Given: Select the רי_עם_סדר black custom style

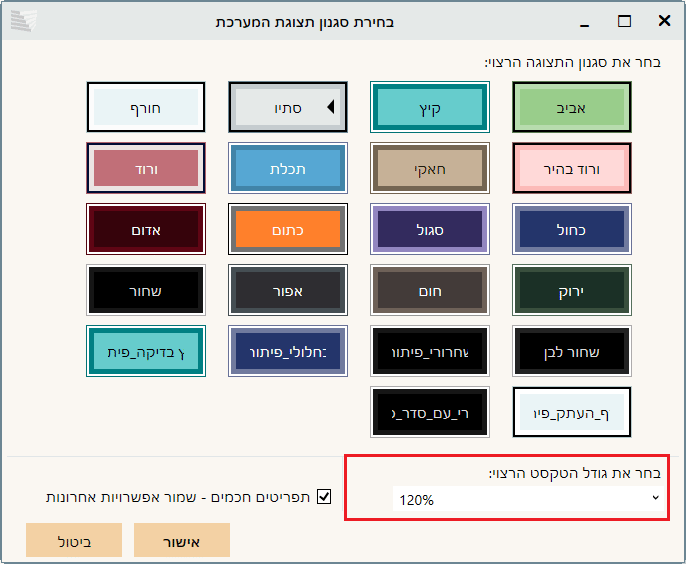Looking at the screenshot, I should pyautogui.click(x=430, y=412).
